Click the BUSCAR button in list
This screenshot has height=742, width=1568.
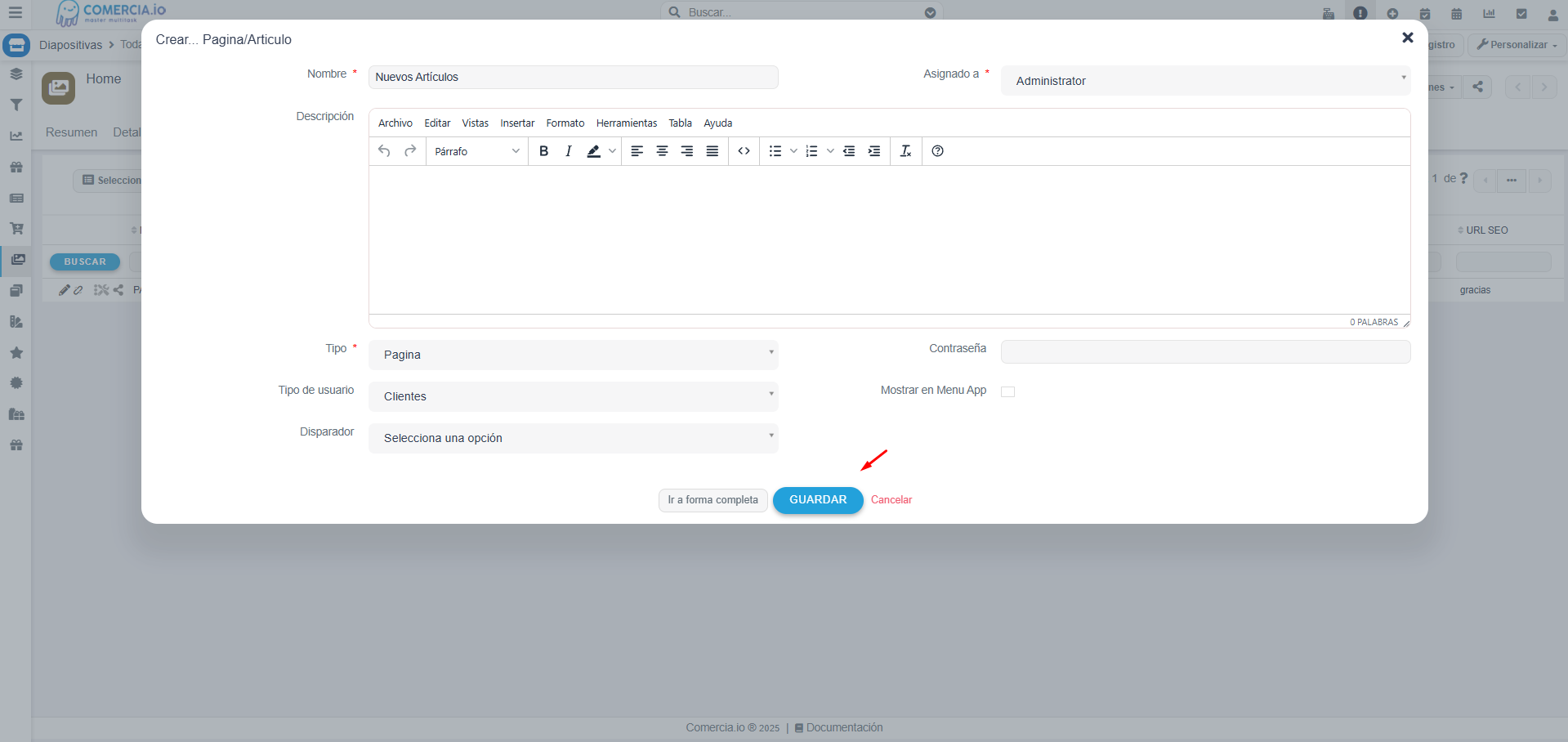pos(85,261)
